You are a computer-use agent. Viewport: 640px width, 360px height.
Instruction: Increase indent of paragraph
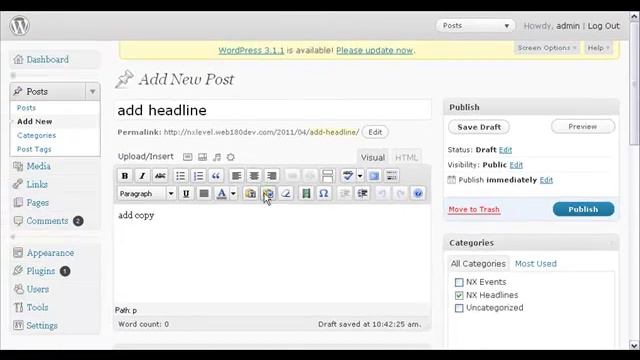(362, 193)
